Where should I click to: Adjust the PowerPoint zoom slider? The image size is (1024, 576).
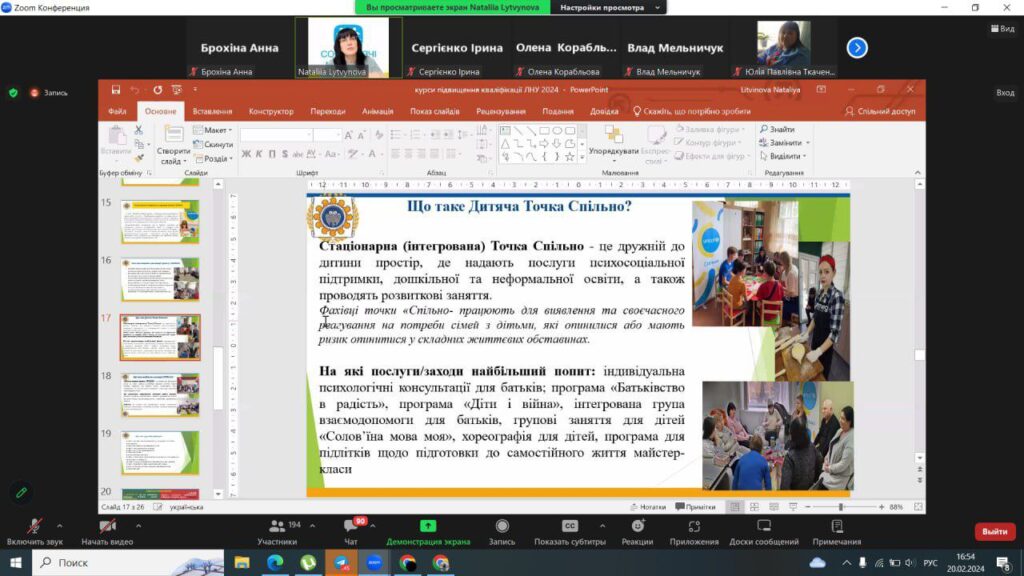click(x=840, y=507)
